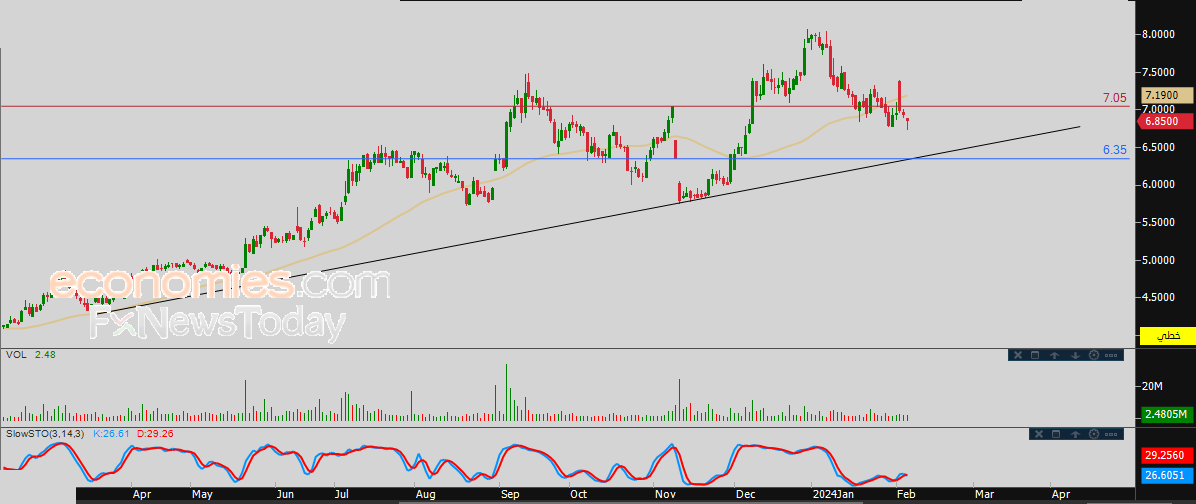Maximize the VOL indicator panel
This screenshot has width=1196, height=504.
pos(1036,355)
